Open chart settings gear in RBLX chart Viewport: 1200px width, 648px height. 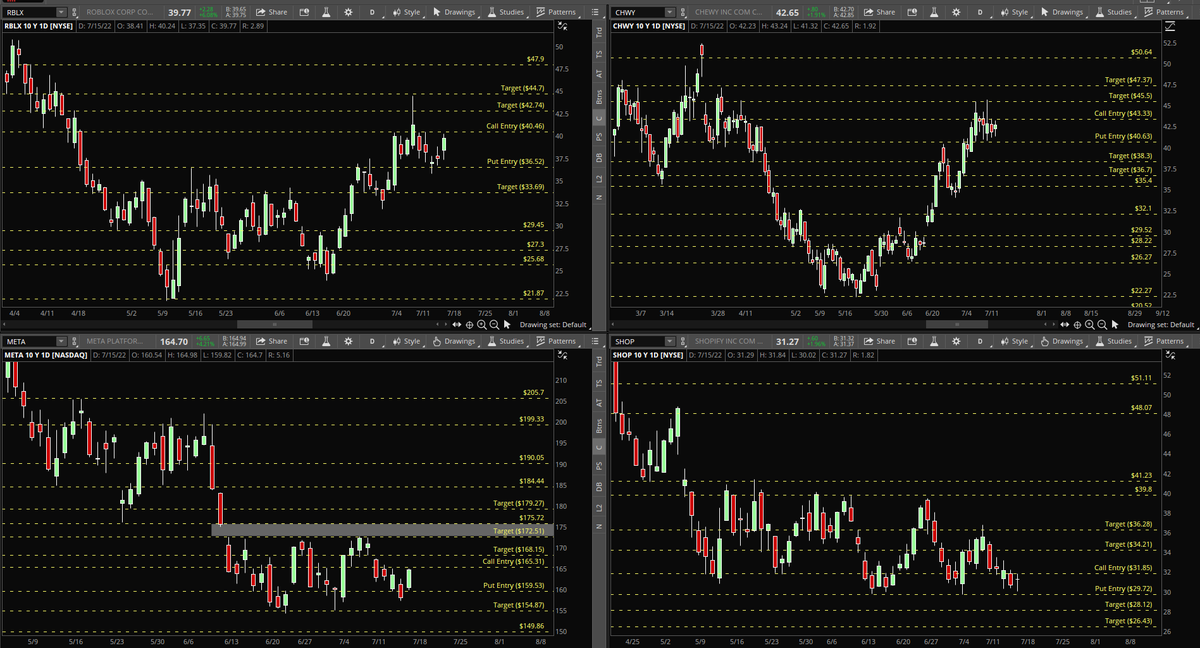click(x=348, y=12)
